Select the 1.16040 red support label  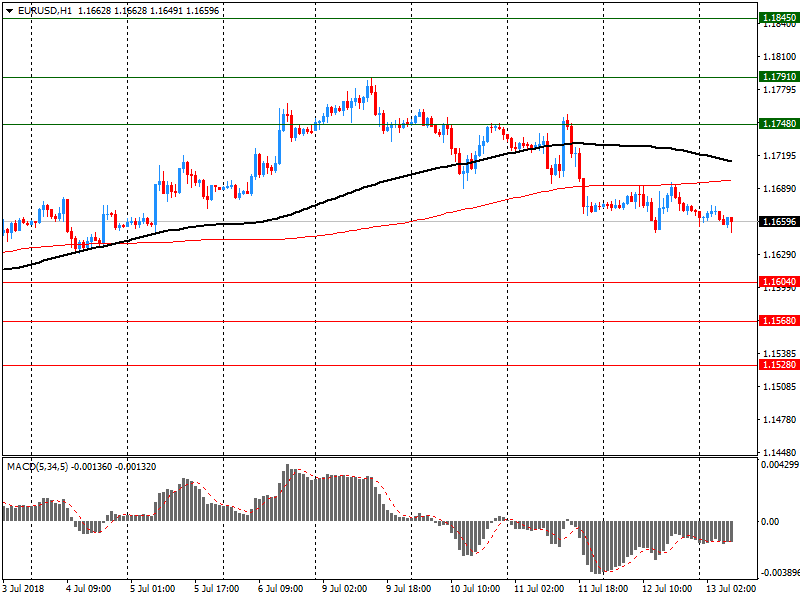coord(777,282)
